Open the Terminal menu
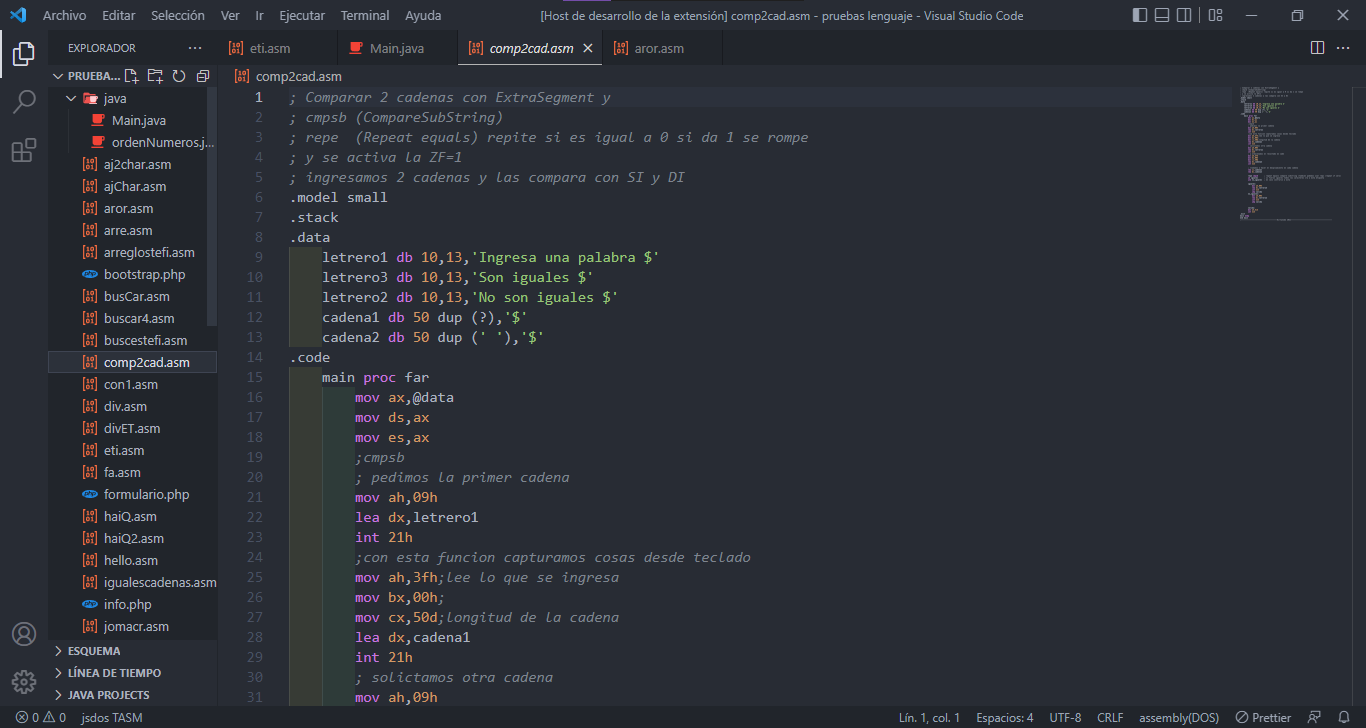Screen dimensions: 1366x728 tap(364, 15)
